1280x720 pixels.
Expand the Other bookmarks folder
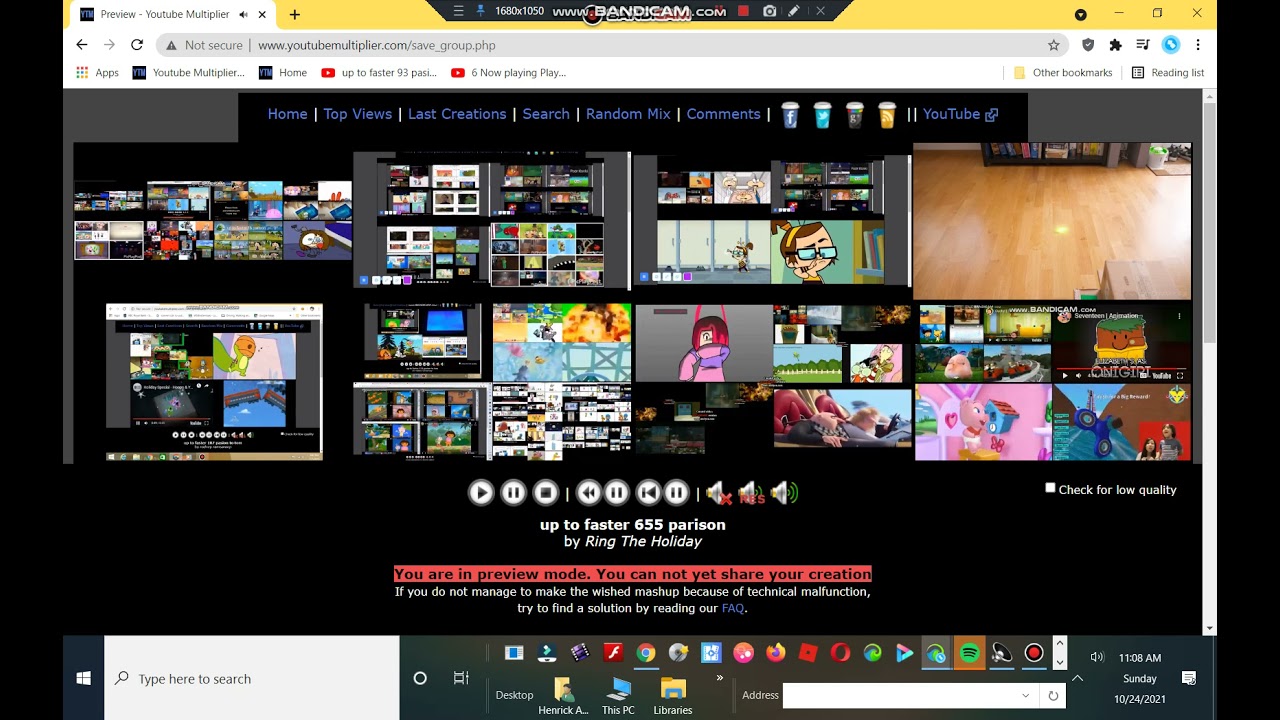pos(1062,72)
